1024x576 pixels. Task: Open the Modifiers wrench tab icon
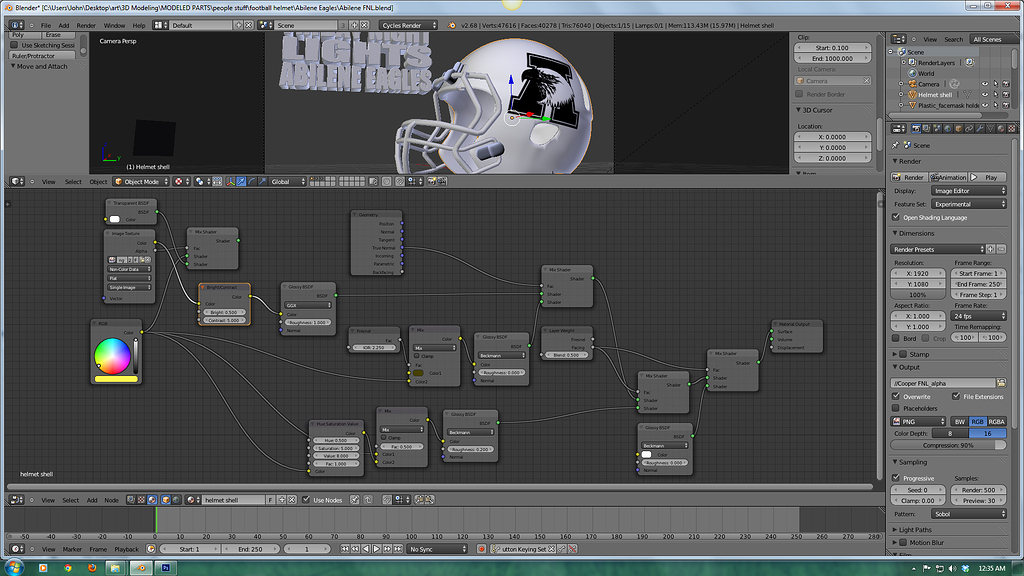pos(980,129)
